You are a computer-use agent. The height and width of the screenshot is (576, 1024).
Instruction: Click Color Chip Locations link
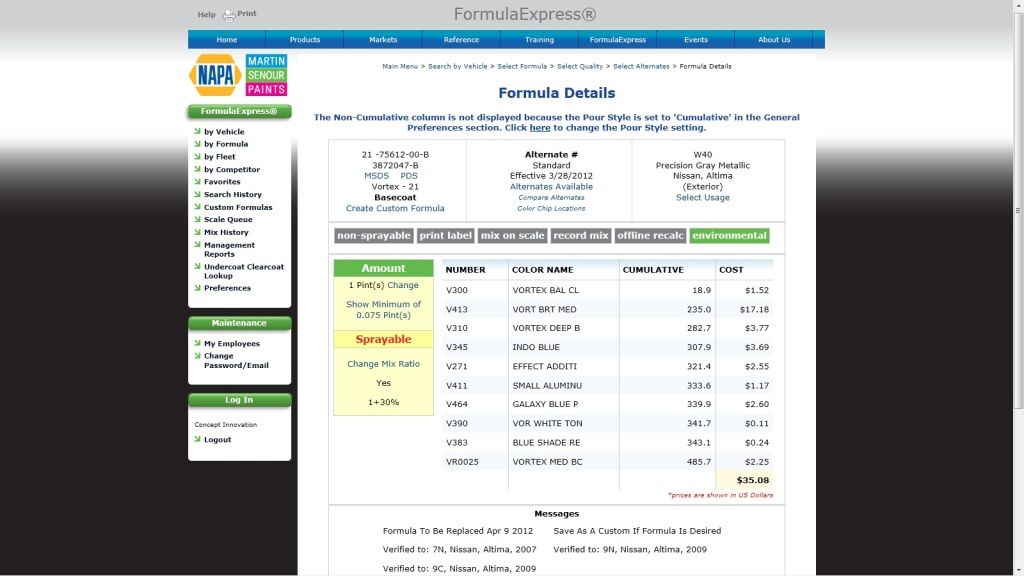pos(551,208)
